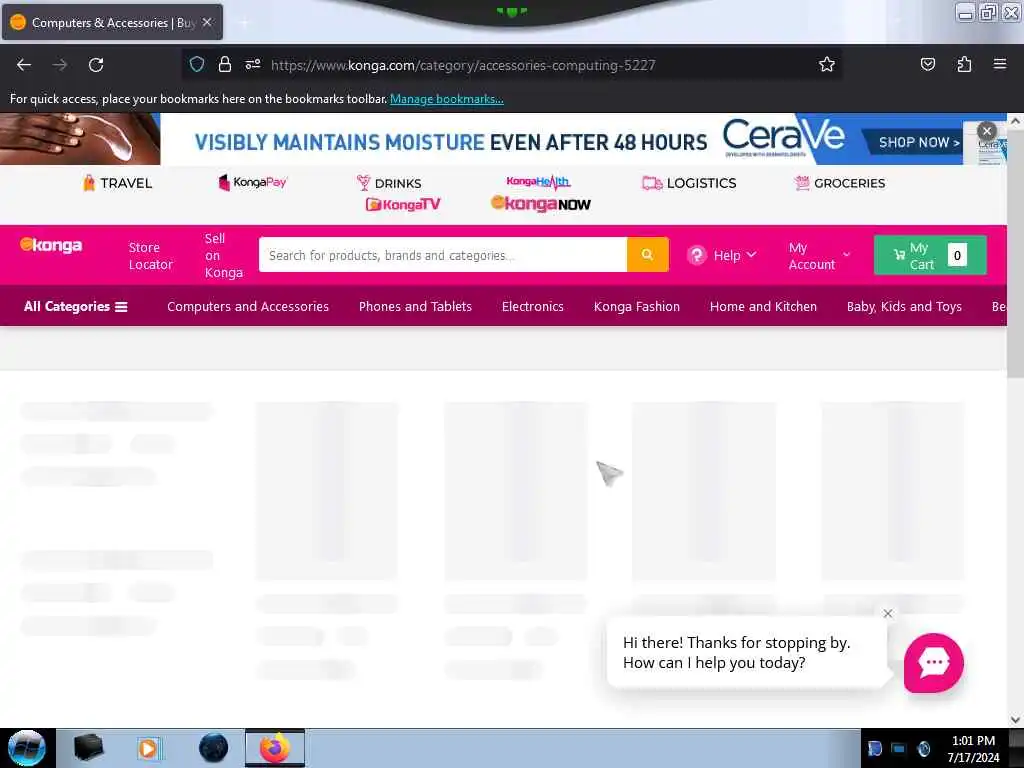Click the Konga home logo
Viewport: 1024px width, 768px height.
51,245
